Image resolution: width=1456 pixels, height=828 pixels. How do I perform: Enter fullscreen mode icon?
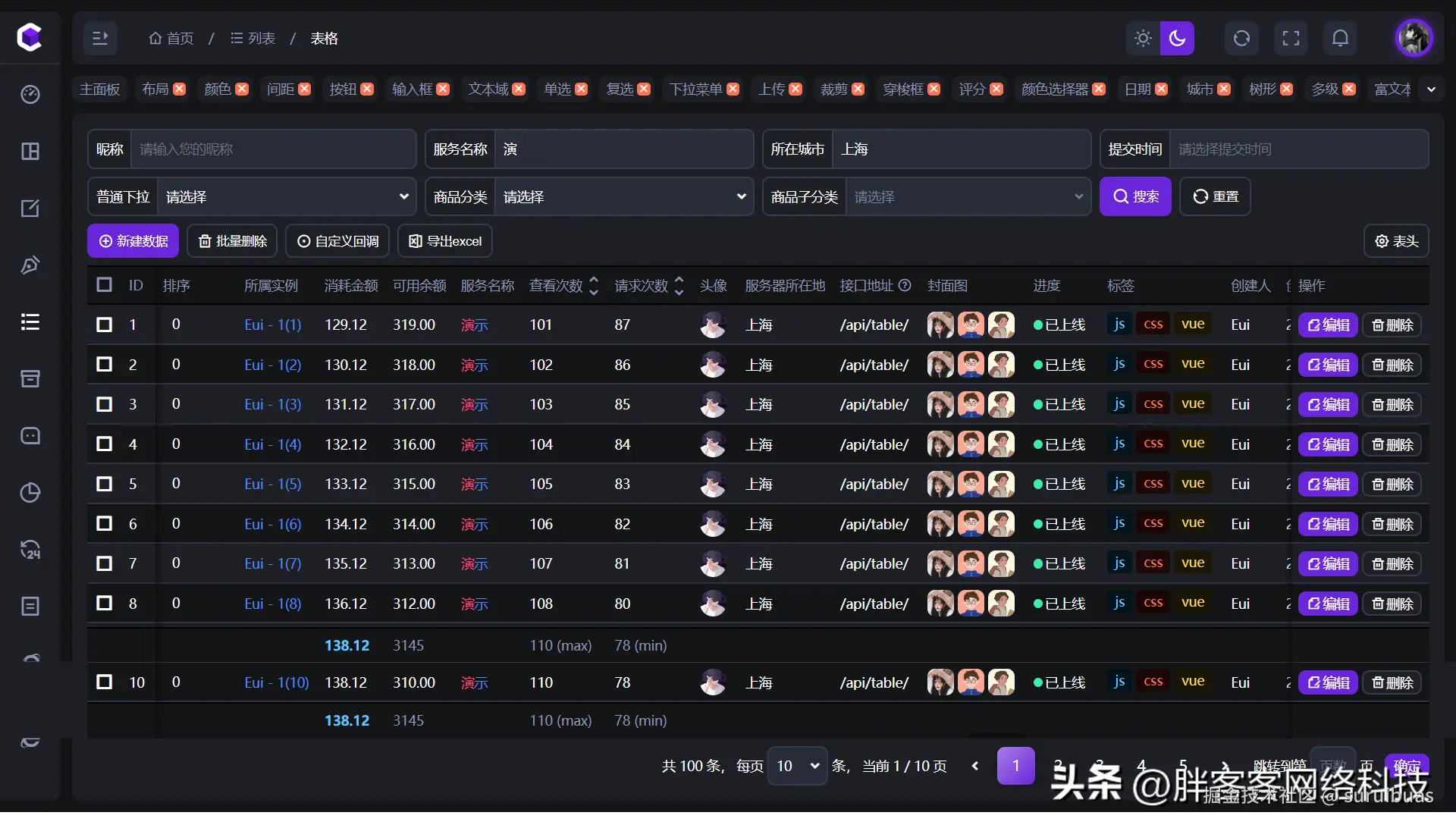click(1291, 38)
